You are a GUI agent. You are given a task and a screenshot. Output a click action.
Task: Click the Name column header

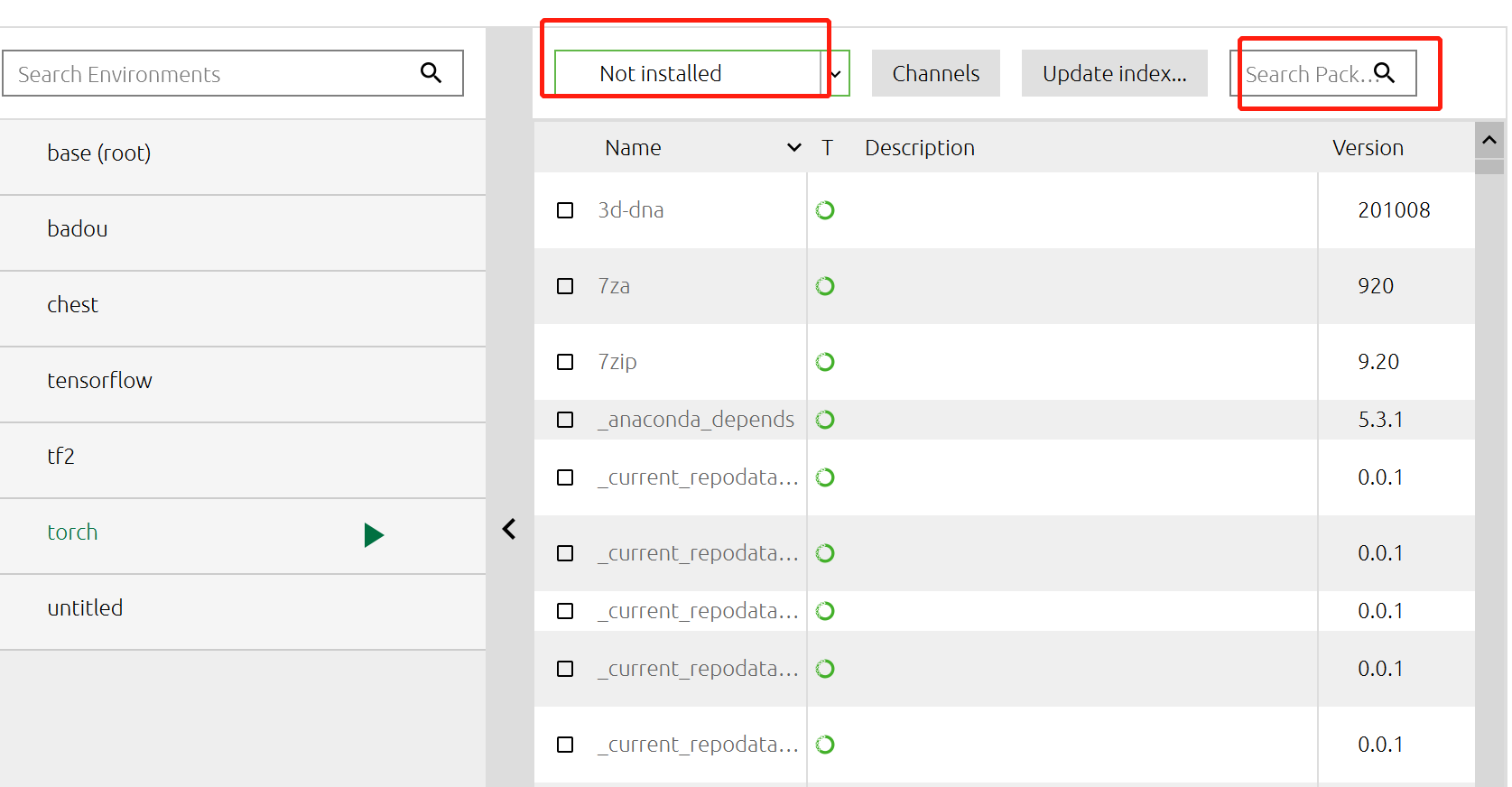(634, 147)
